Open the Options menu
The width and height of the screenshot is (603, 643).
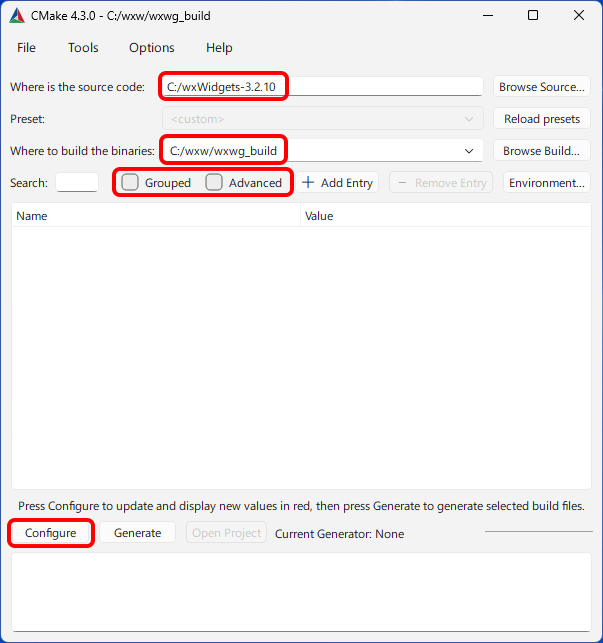point(152,48)
